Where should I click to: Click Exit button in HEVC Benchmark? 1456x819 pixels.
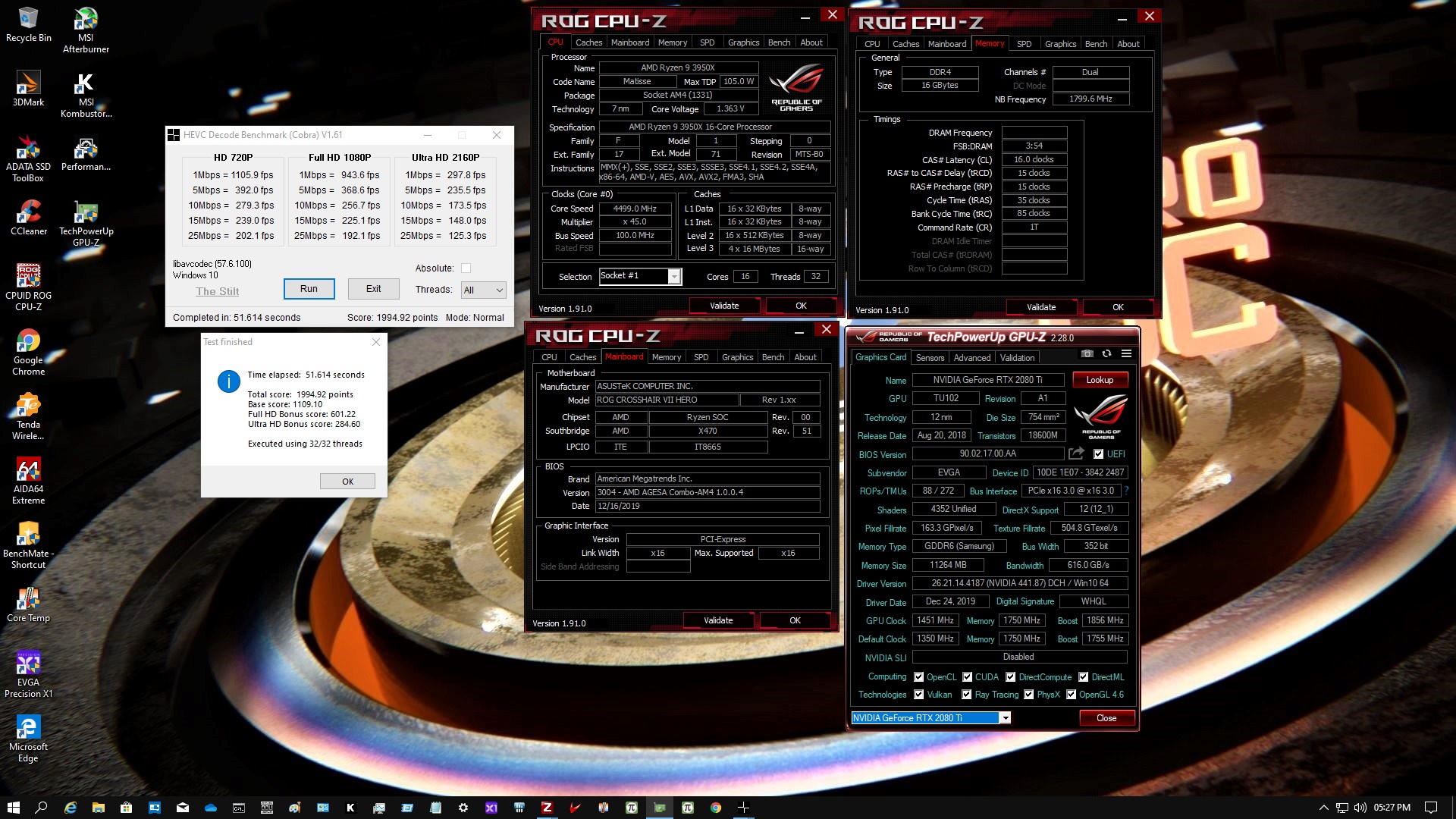click(x=373, y=289)
